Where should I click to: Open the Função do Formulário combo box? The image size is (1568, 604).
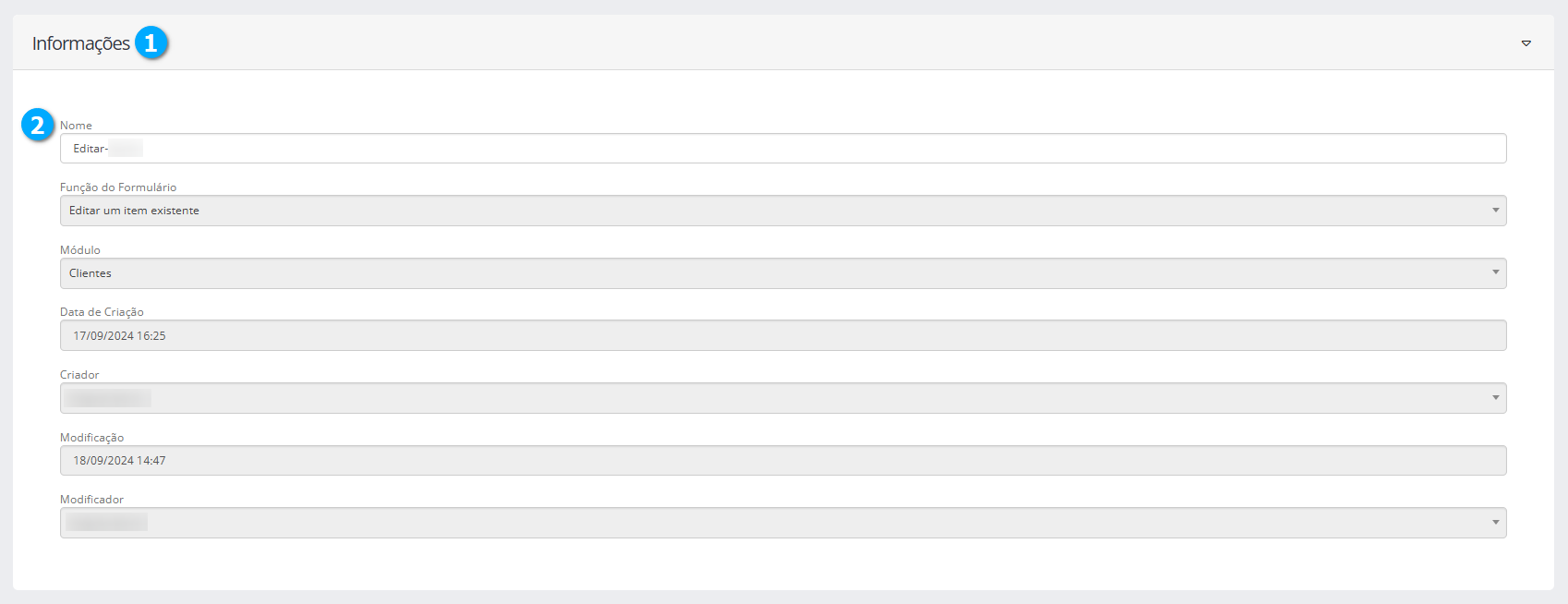776,211
